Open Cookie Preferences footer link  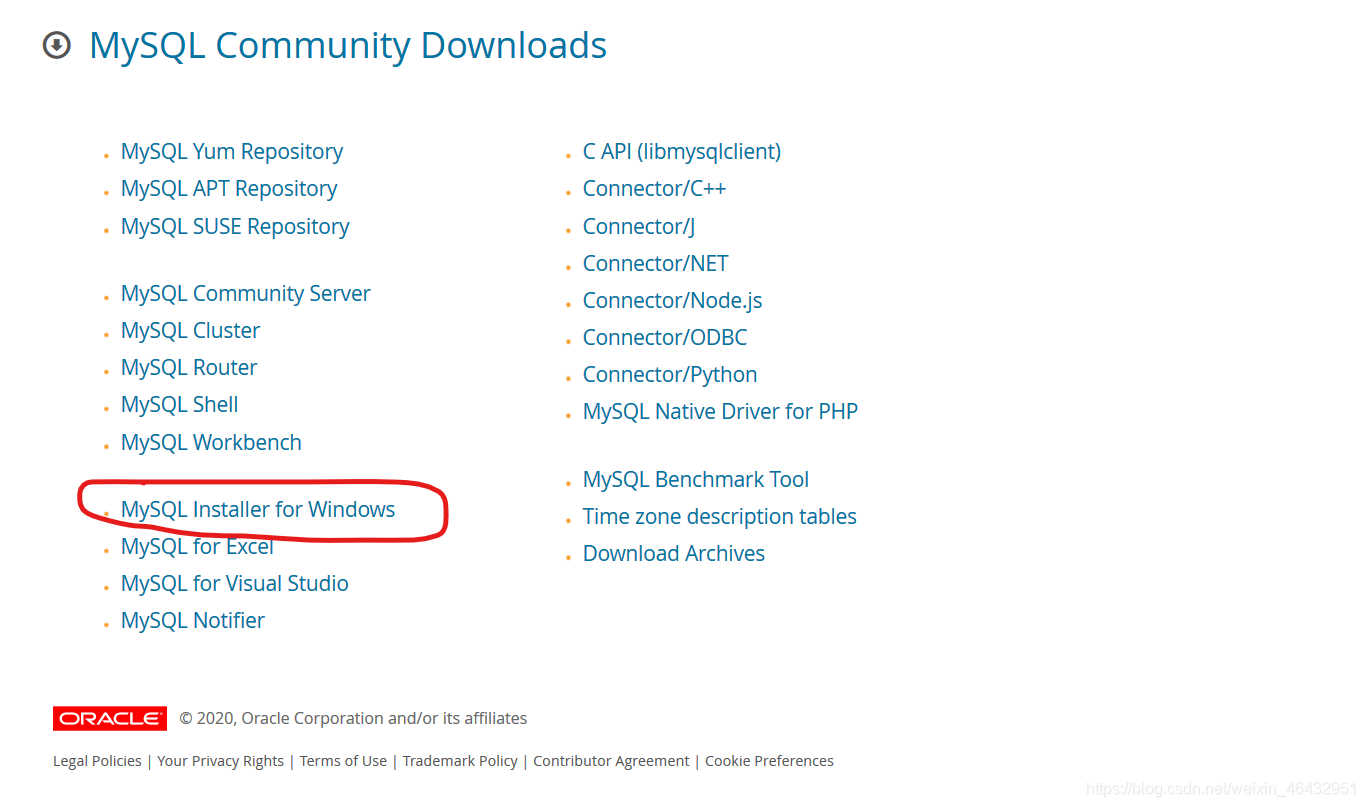769,761
